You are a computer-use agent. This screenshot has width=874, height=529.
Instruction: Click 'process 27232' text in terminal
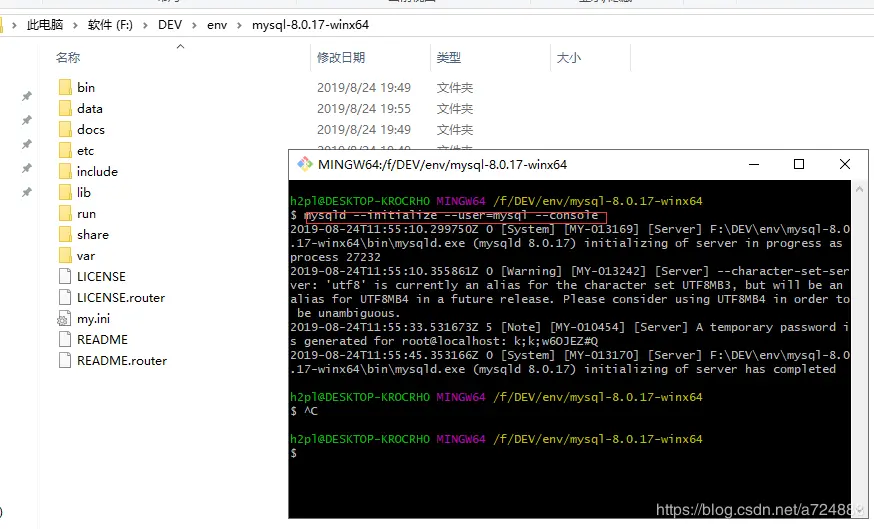point(335,258)
